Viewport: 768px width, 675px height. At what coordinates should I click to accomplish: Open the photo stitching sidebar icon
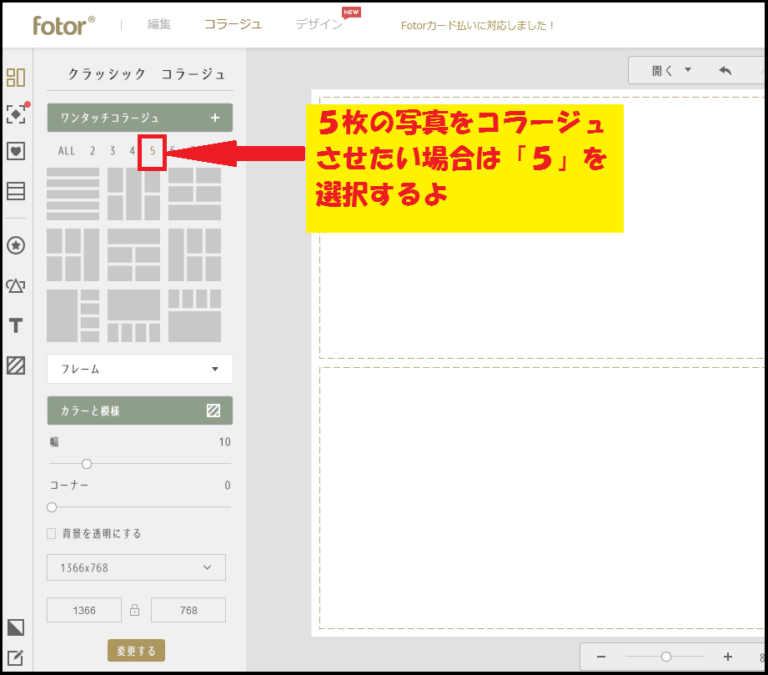16,191
